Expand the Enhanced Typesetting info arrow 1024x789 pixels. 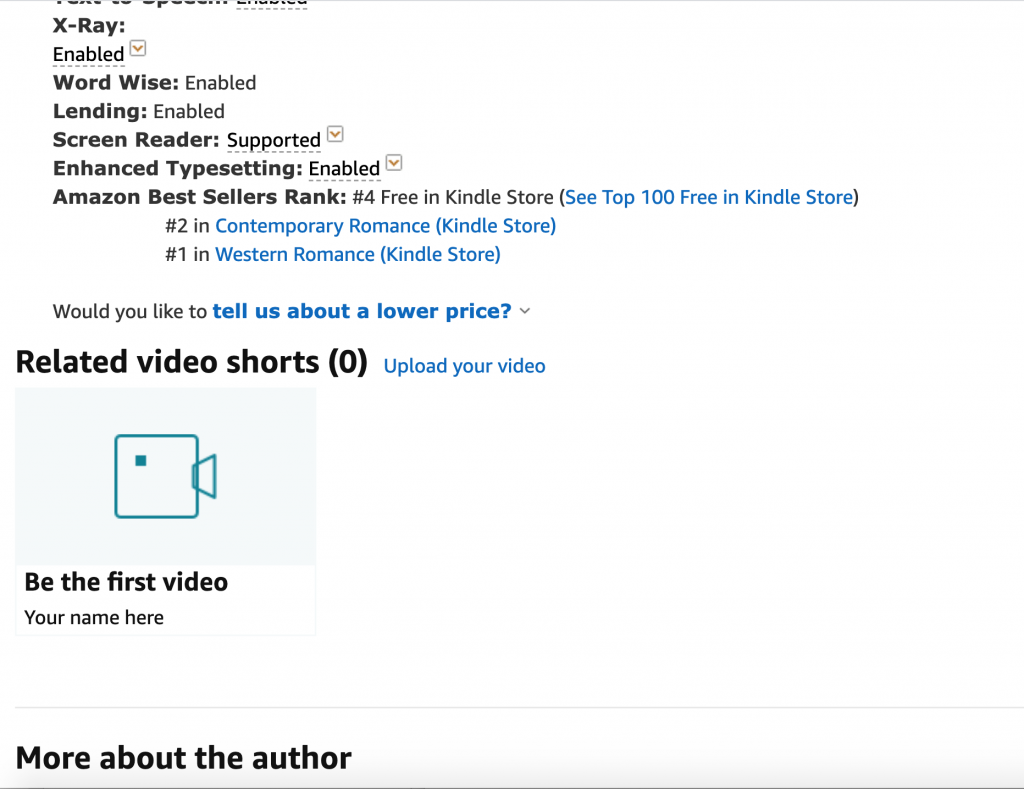pos(394,163)
